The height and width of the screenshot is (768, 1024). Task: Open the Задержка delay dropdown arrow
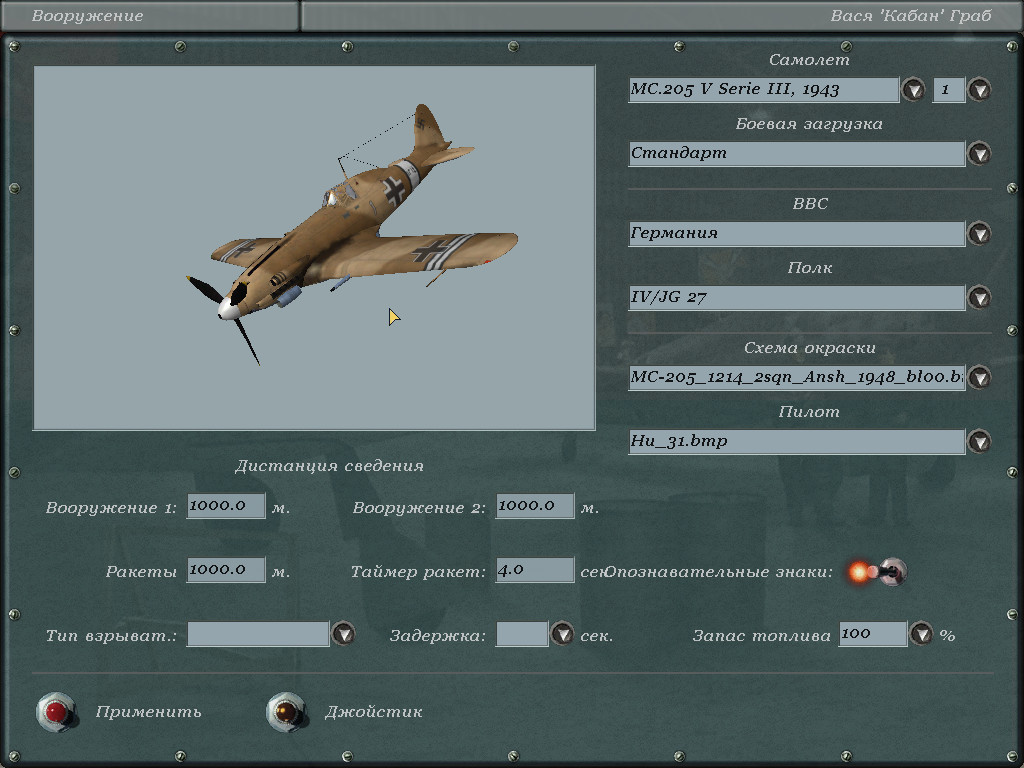click(562, 634)
